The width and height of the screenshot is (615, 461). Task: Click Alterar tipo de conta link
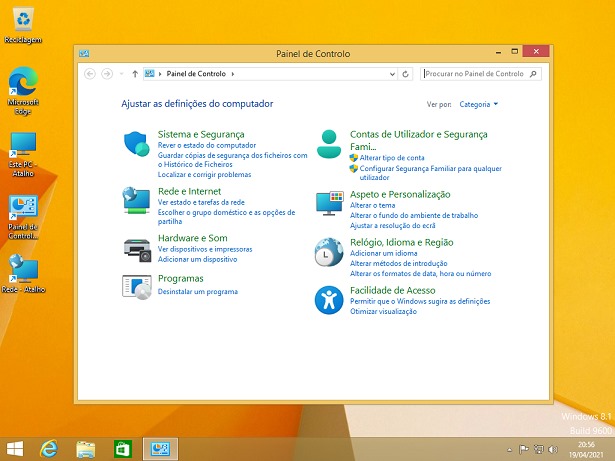pyautogui.click(x=392, y=158)
